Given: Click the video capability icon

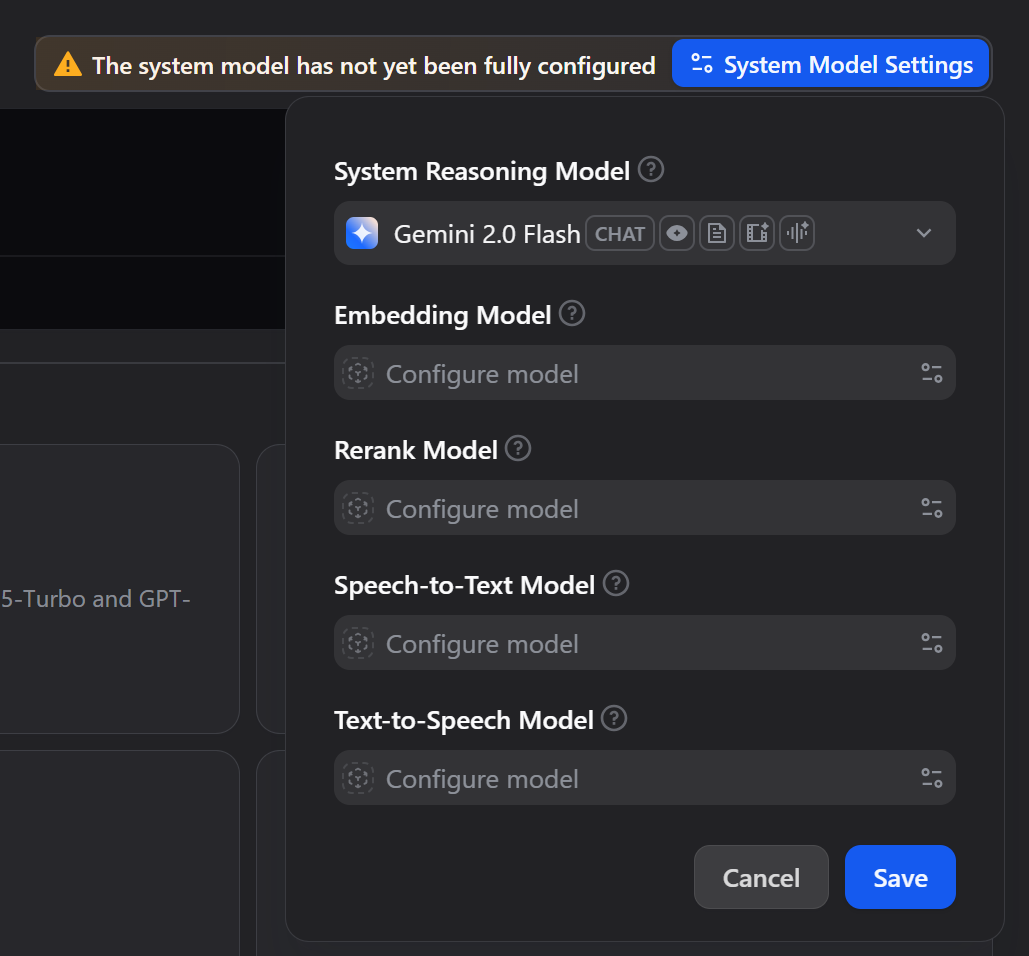Looking at the screenshot, I should click(x=757, y=233).
